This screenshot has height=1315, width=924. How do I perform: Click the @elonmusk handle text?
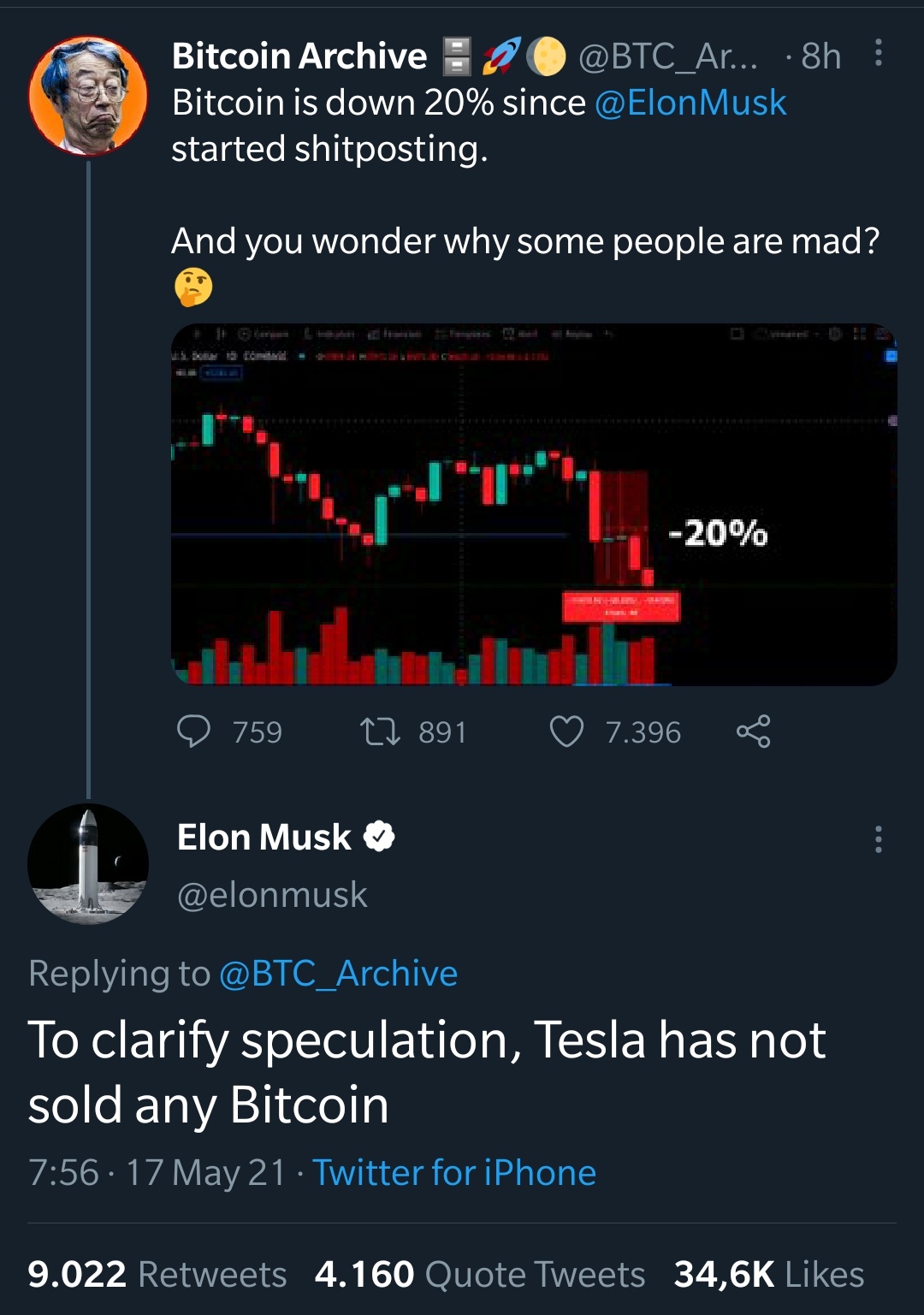coord(272,895)
